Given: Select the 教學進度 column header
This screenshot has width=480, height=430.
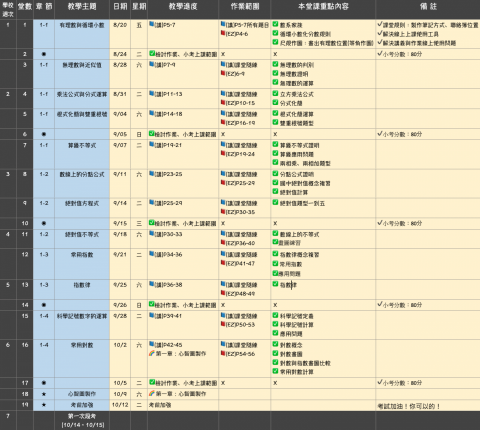Looking at the screenshot, I should click(183, 7).
